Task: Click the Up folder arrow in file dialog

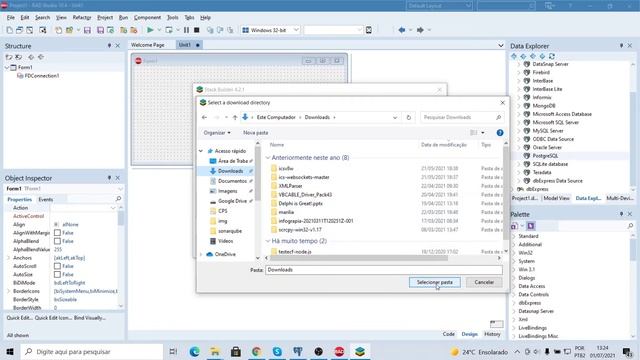Action: pos(235,118)
